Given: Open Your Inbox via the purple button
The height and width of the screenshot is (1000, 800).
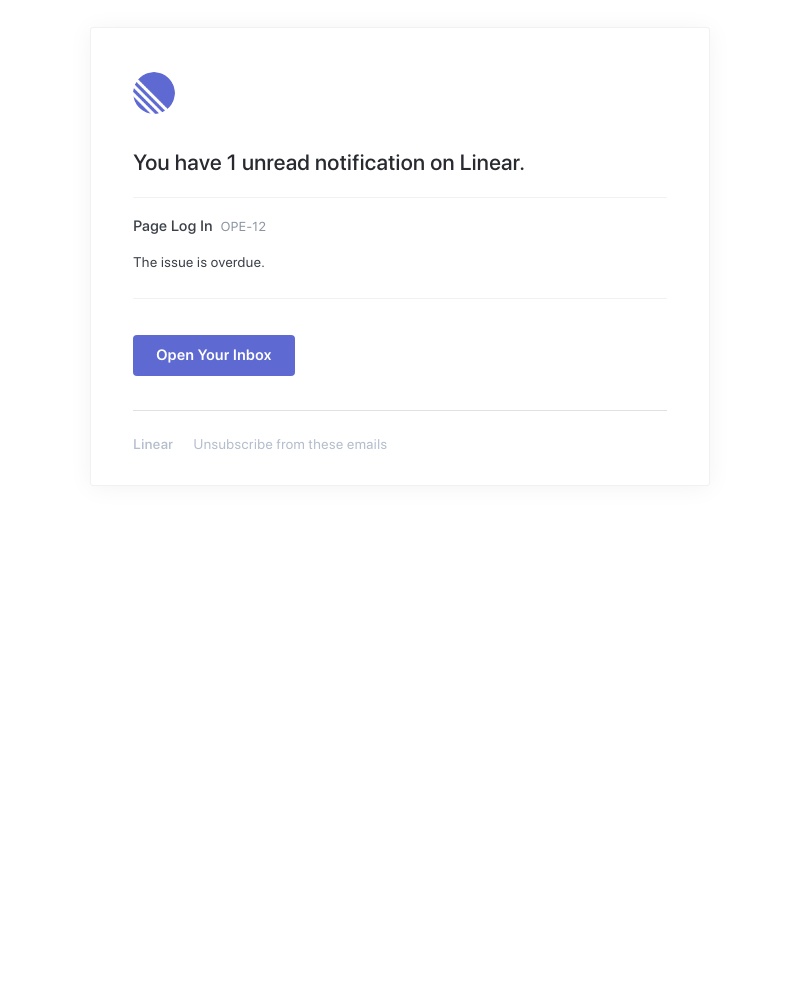Looking at the screenshot, I should [x=213, y=355].
